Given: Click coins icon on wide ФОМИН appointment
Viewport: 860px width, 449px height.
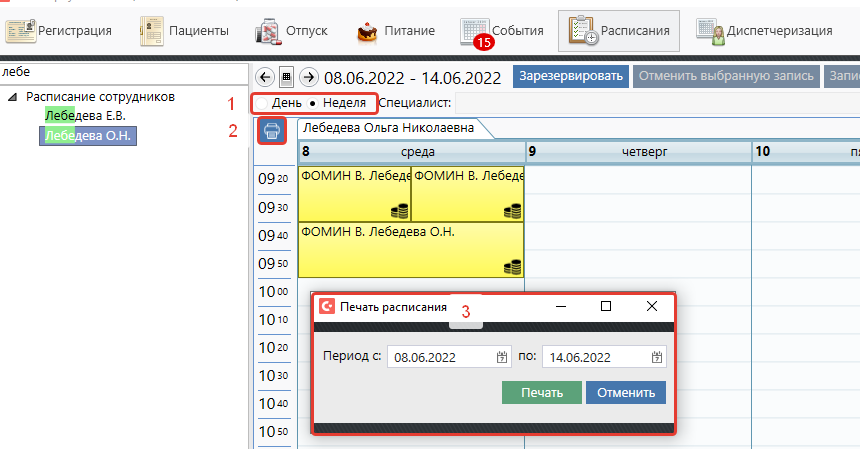Looking at the screenshot, I should [511, 266].
